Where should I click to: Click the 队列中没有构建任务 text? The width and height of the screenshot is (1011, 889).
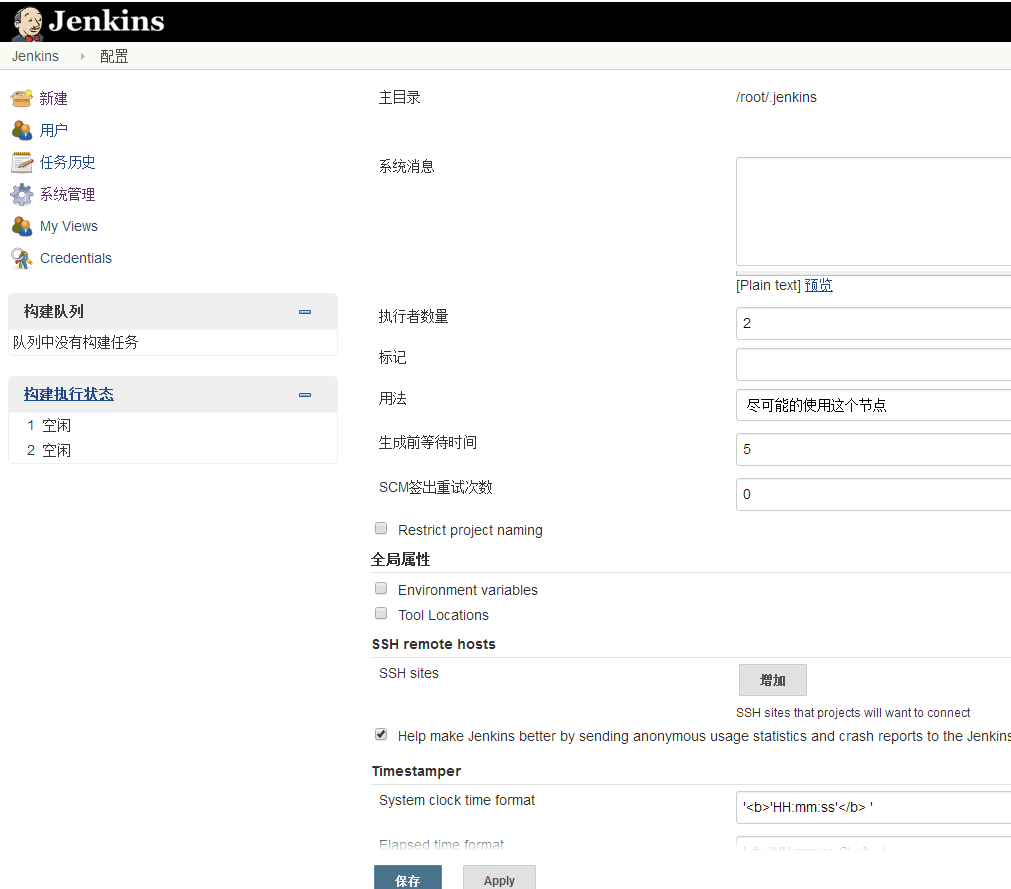click(75, 342)
